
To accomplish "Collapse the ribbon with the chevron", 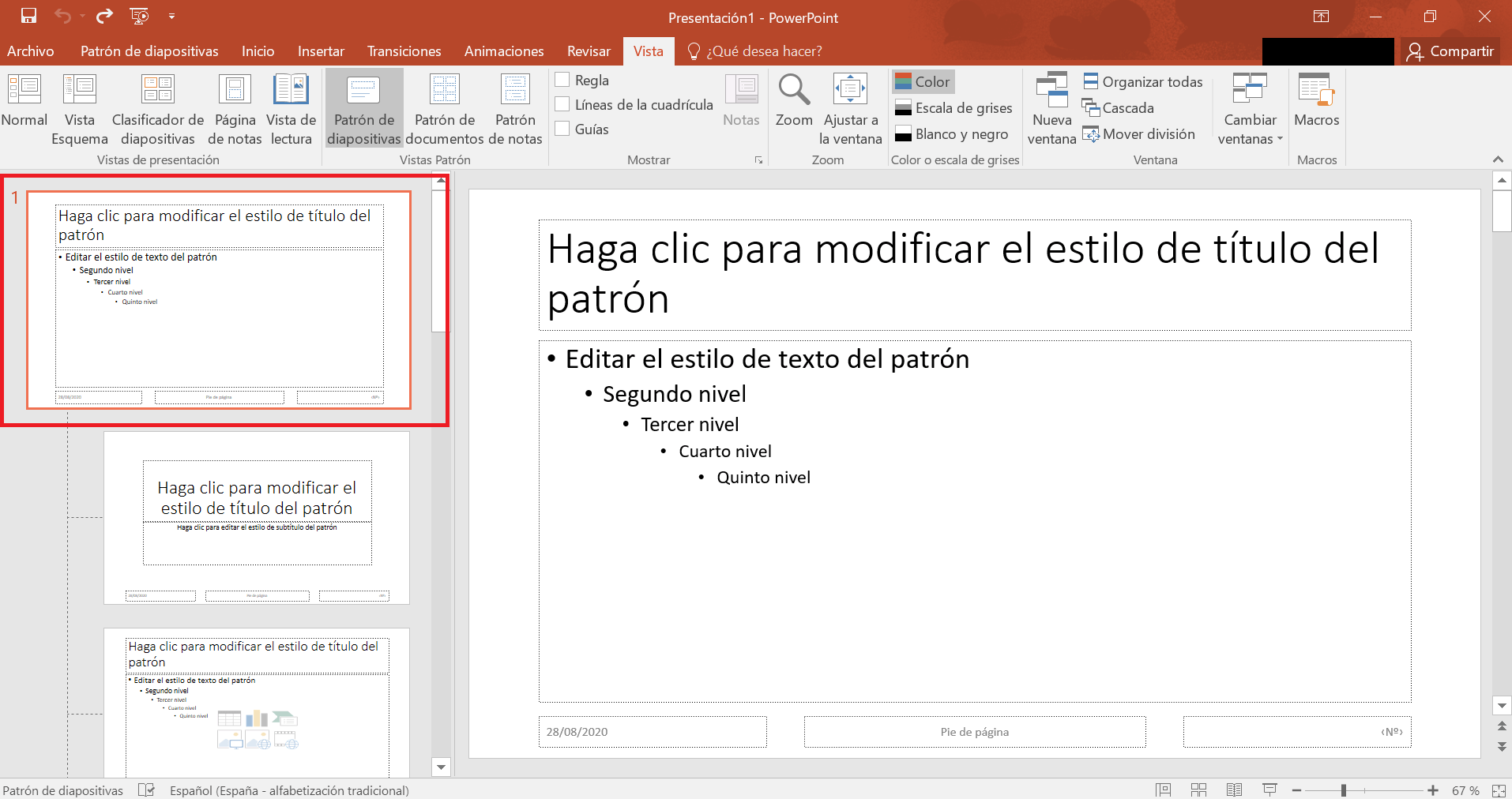I will coord(1498,159).
